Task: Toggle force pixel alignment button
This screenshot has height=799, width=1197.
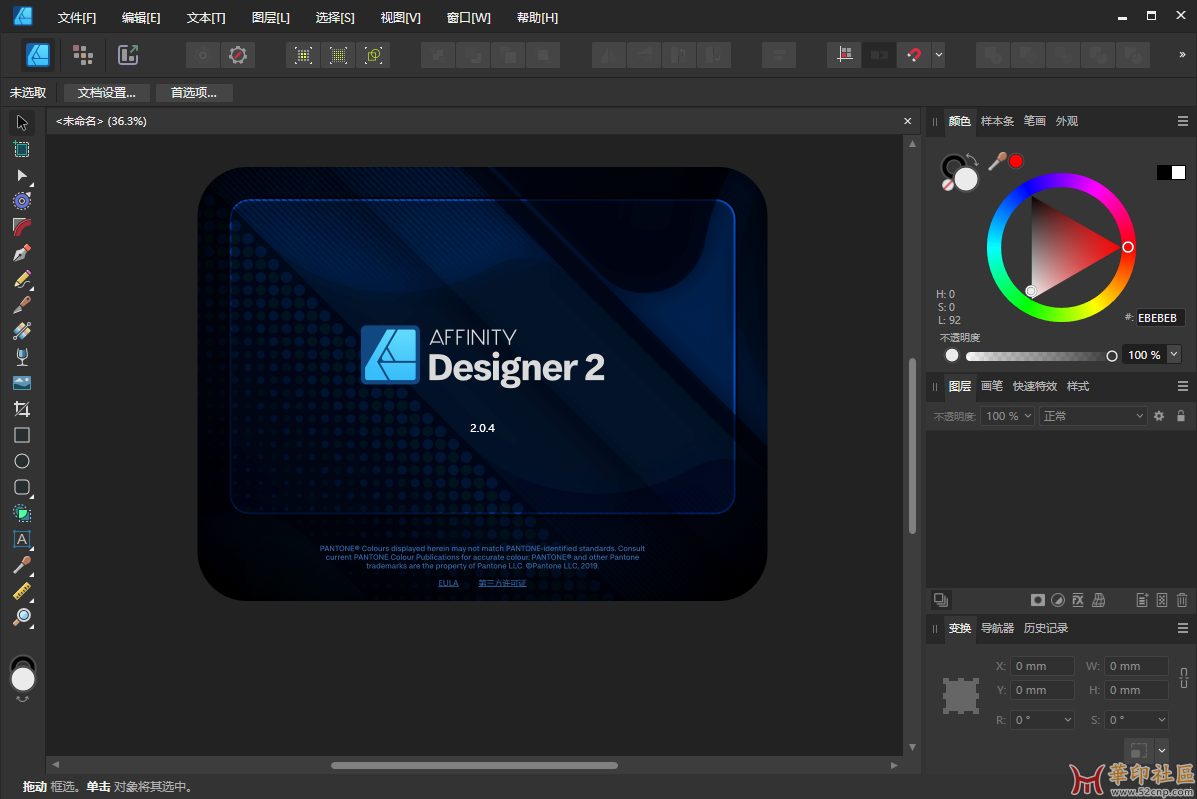Action: pos(844,55)
